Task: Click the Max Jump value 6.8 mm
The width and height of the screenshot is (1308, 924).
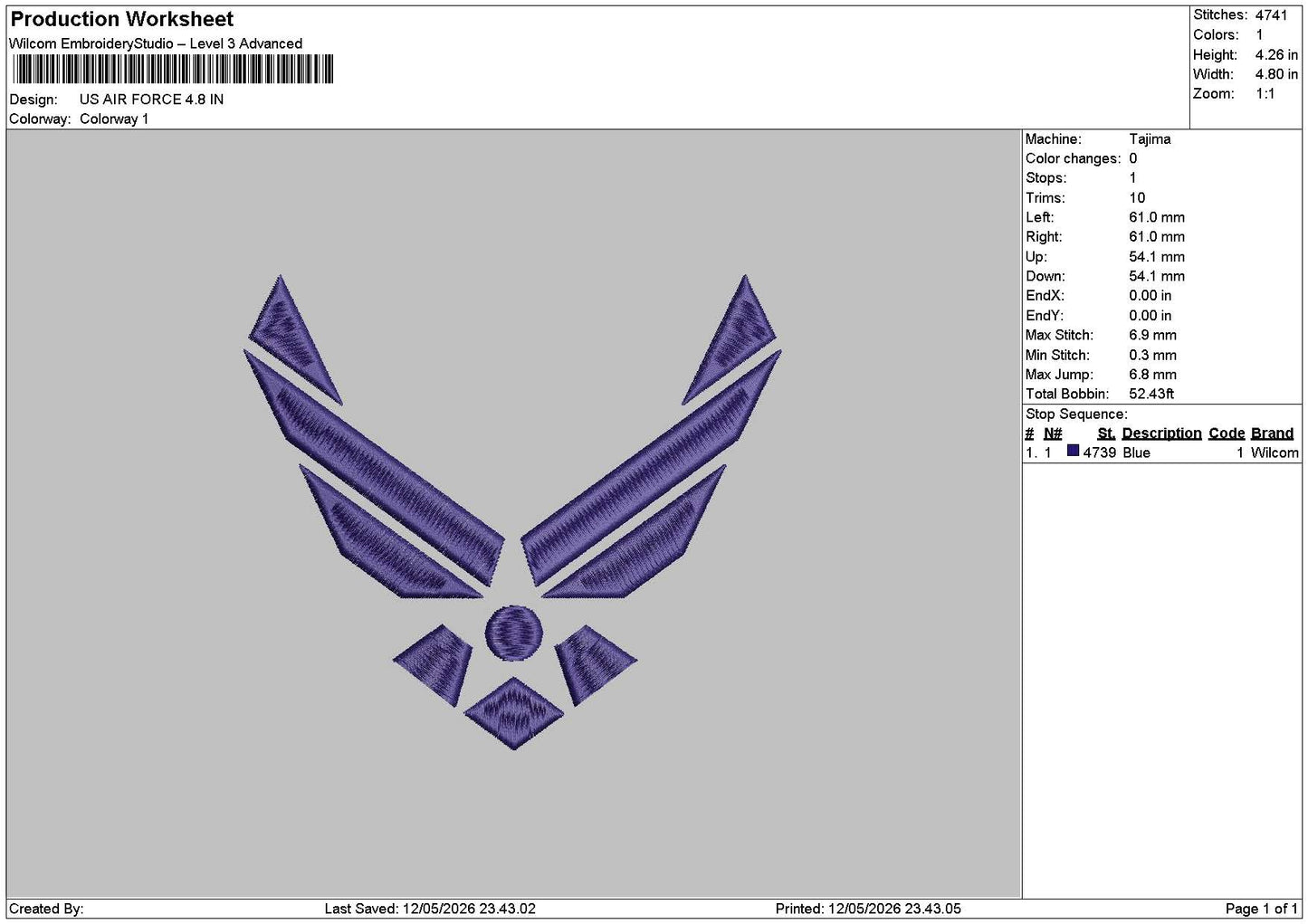Action: [1153, 375]
